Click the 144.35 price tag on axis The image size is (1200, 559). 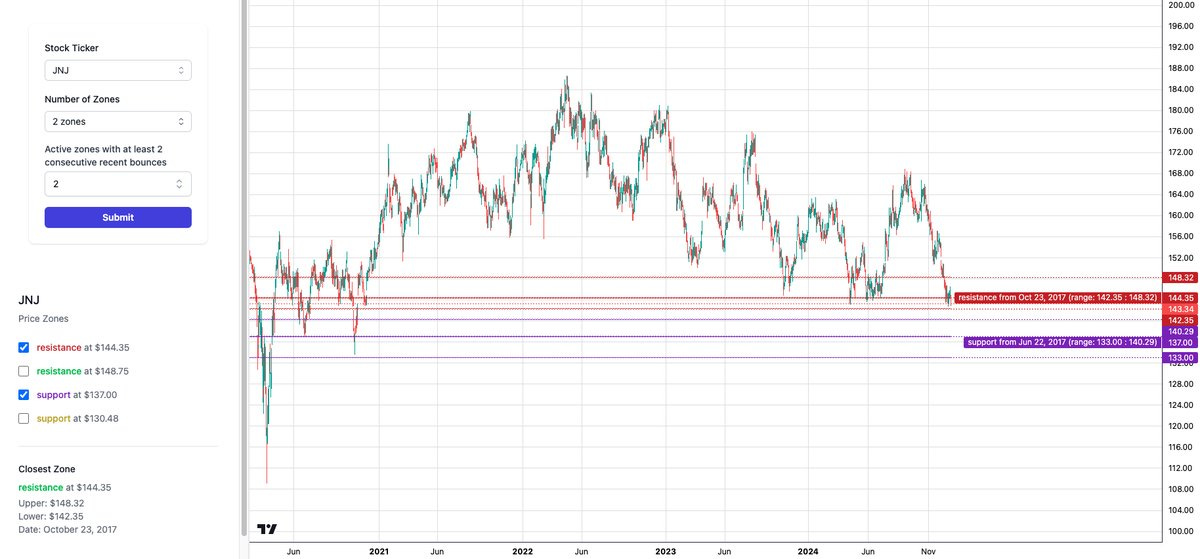click(x=1181, y=298)
